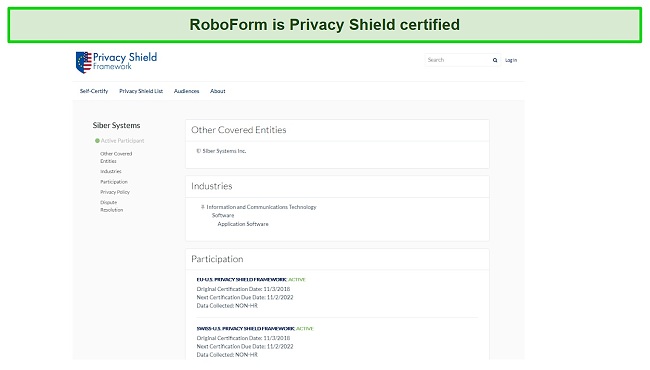Click the Participation section heading

pyautogui.click(x=217, y=259)
